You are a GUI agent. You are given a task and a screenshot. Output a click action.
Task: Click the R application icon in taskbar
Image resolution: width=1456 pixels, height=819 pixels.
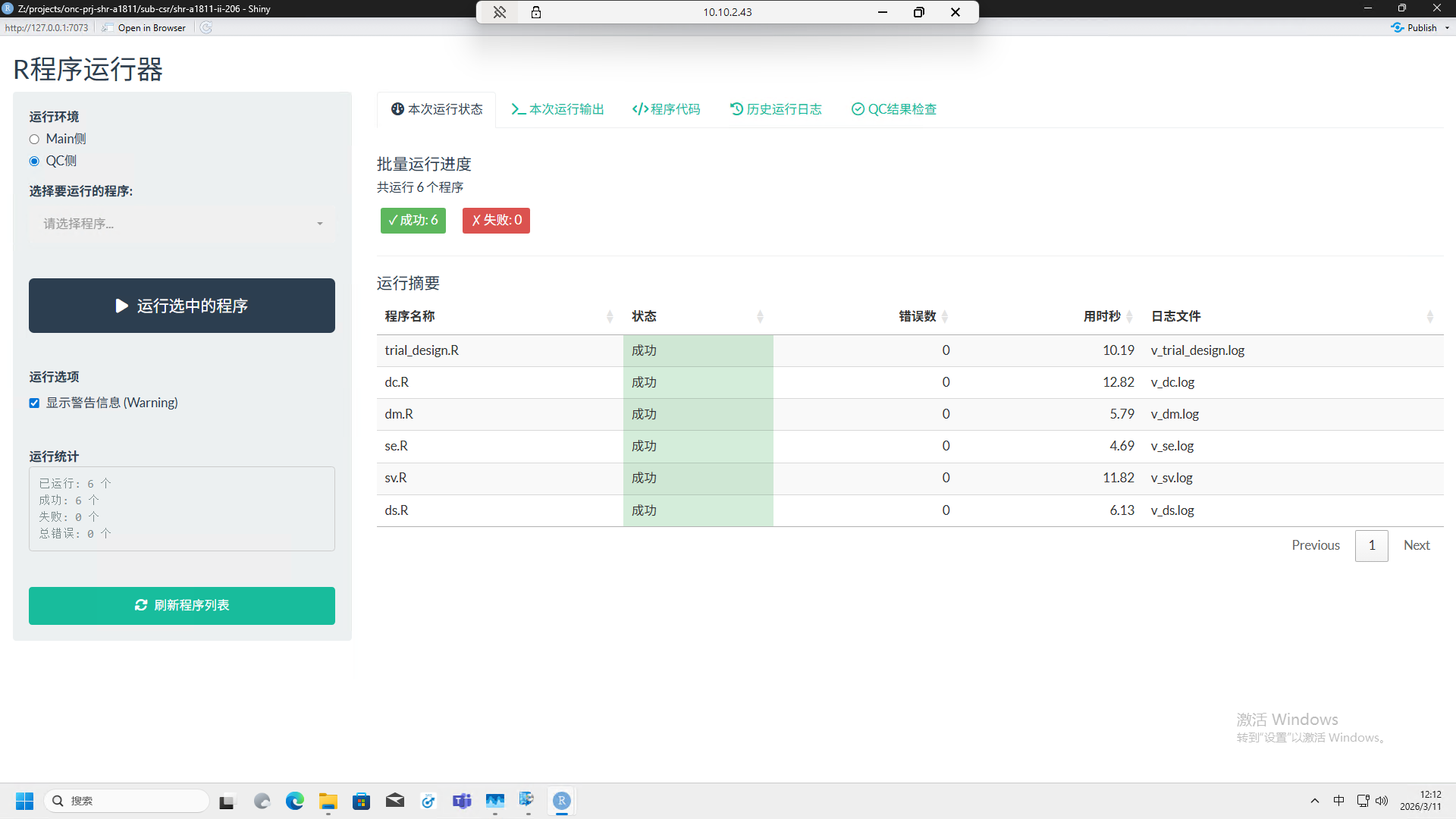click(x=562, y=801)
